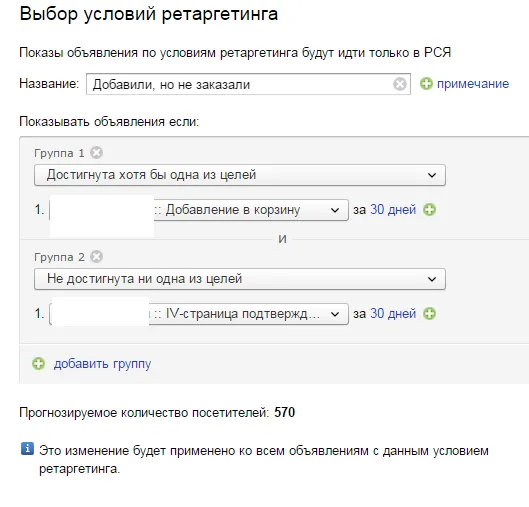Click the 'Группа 2' label
The height and width of the screenshot is (507, 529).
(x=59, y=257)
